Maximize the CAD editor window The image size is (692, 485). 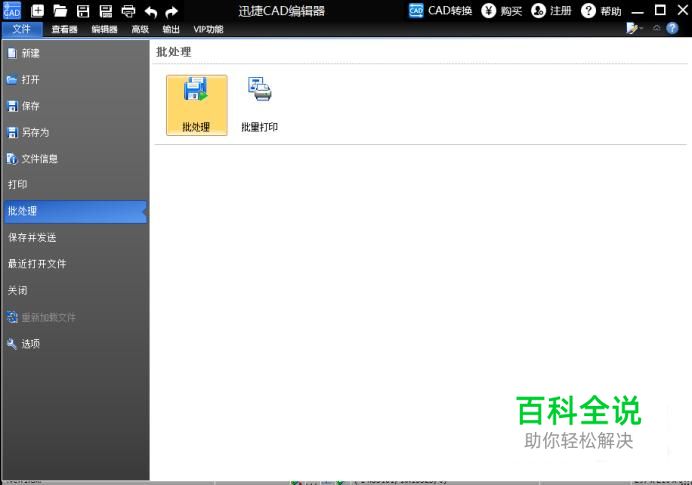[x=660, y=10]
